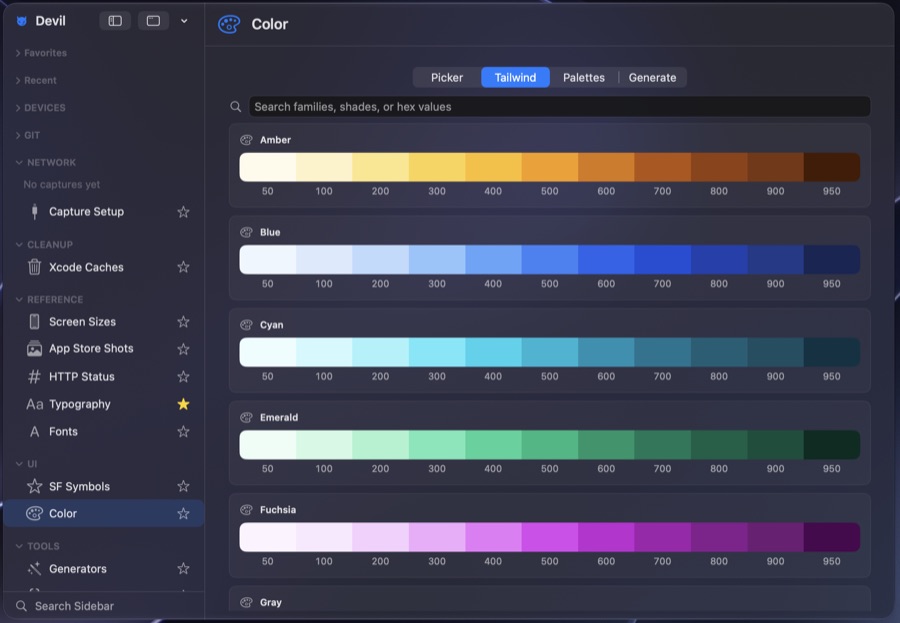Collapse the TOOLS section

point(37,546)
